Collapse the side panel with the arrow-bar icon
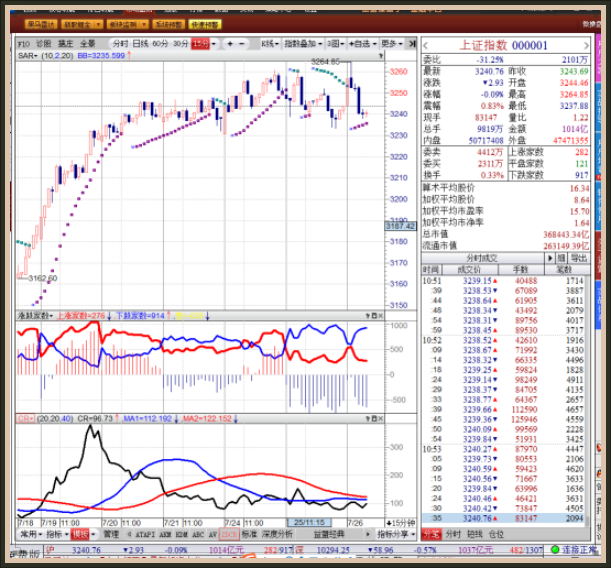Image resolution: width=611 pixels, height=568 pixels. (x=412, y=44)
